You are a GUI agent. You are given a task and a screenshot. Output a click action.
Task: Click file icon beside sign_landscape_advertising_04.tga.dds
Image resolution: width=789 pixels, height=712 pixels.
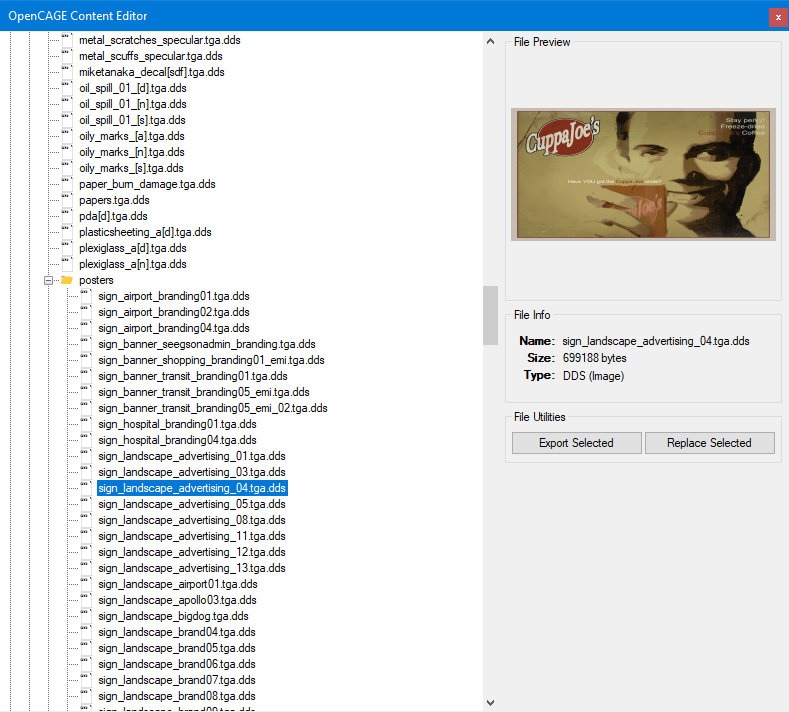(86, 488)
